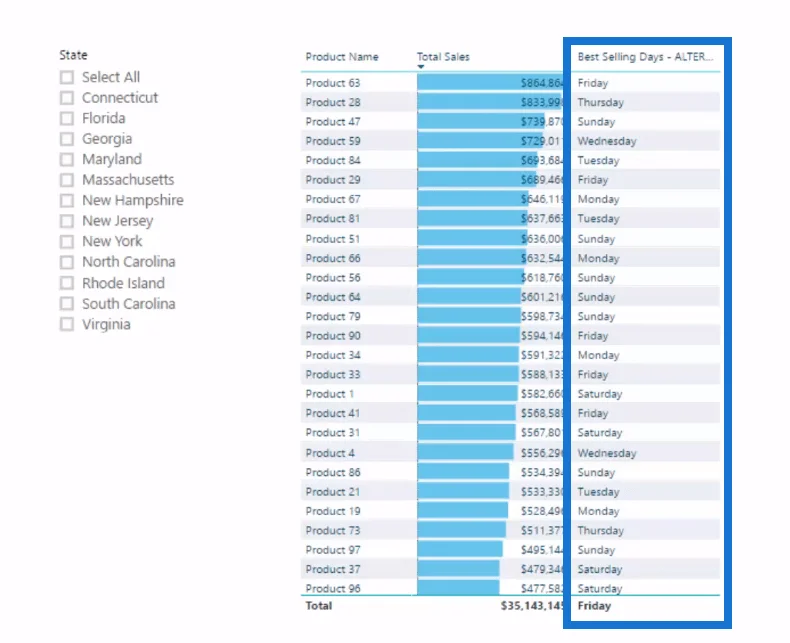
Task: Select the New Jersey checkbox
Action: (x=67, y=221)
